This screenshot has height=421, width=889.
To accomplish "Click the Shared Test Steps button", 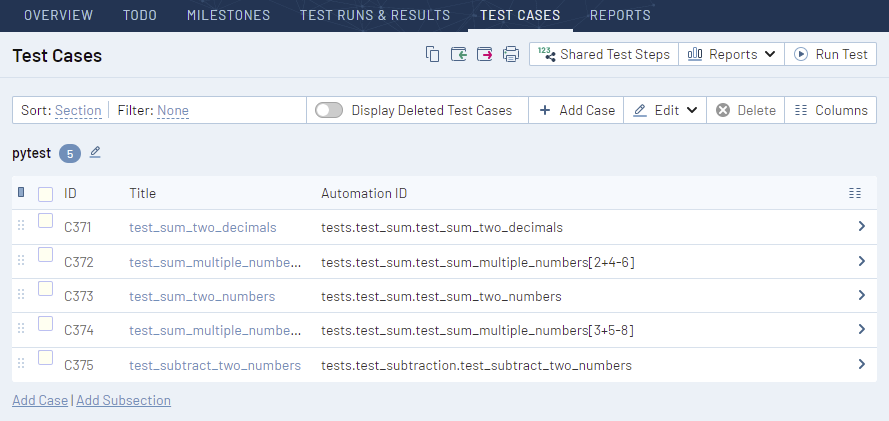I will pos(604,54).
